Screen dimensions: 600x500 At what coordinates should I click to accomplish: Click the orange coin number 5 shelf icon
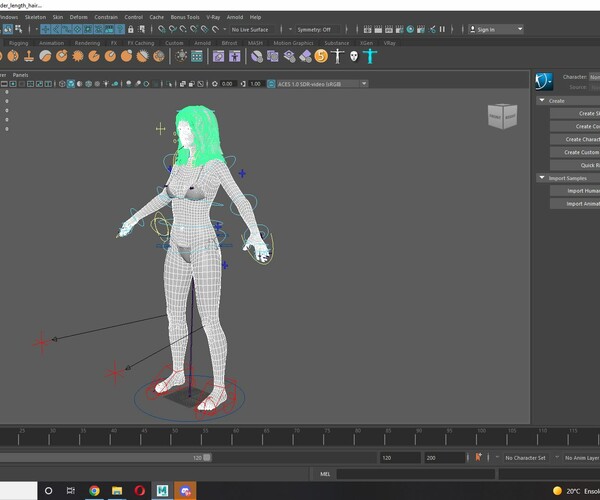click(x=321, y=56)
